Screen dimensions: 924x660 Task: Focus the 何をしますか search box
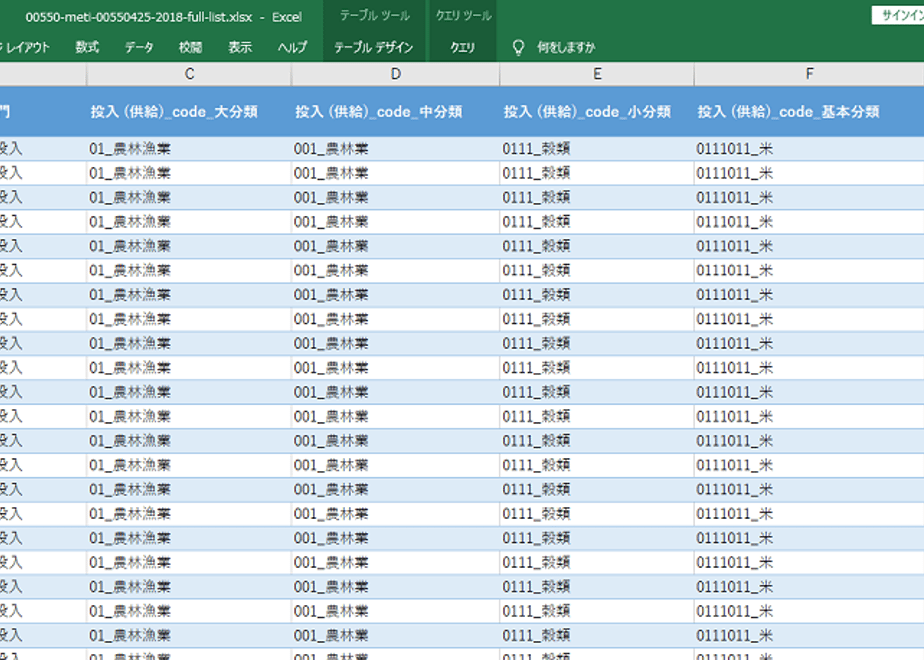[566, 48]
